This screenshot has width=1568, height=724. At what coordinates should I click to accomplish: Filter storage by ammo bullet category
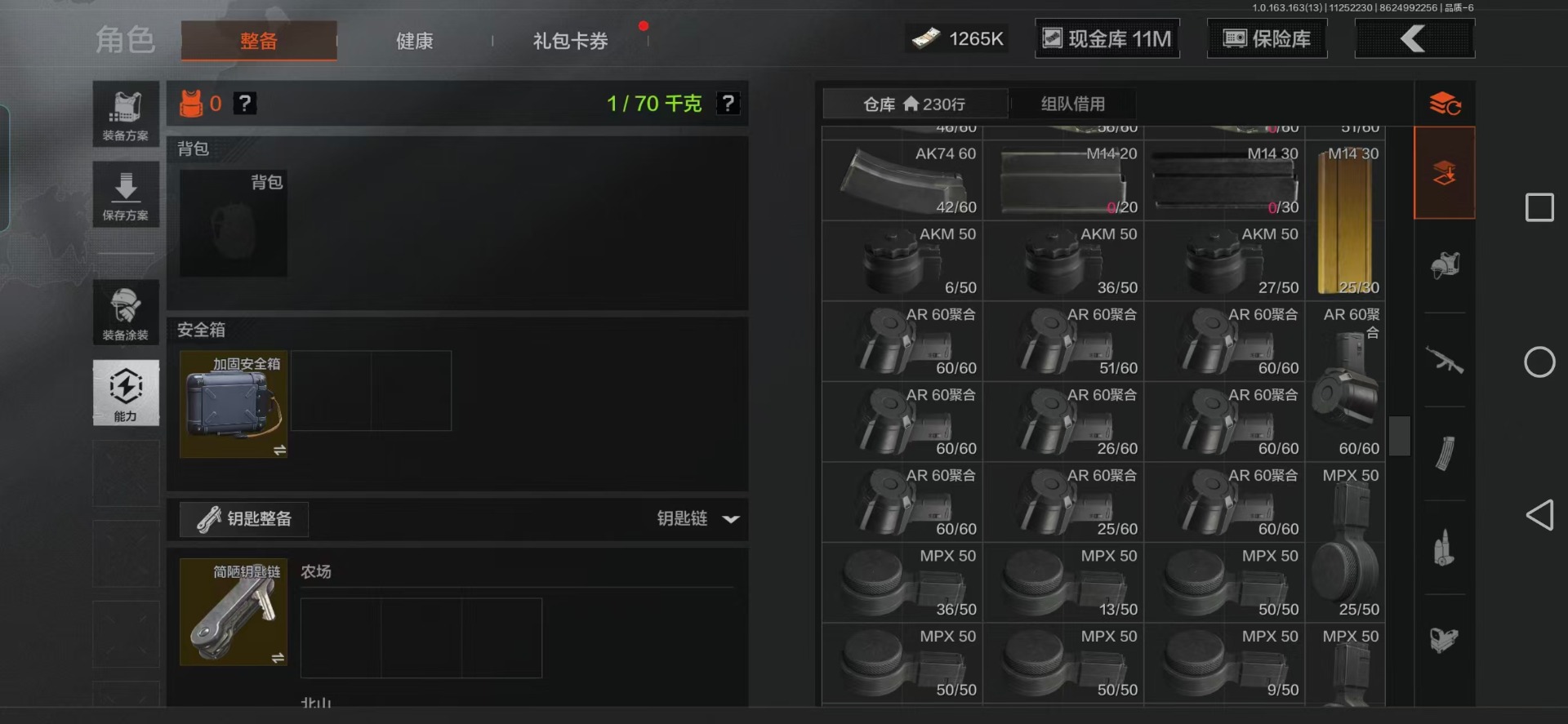coord(1444,548)
